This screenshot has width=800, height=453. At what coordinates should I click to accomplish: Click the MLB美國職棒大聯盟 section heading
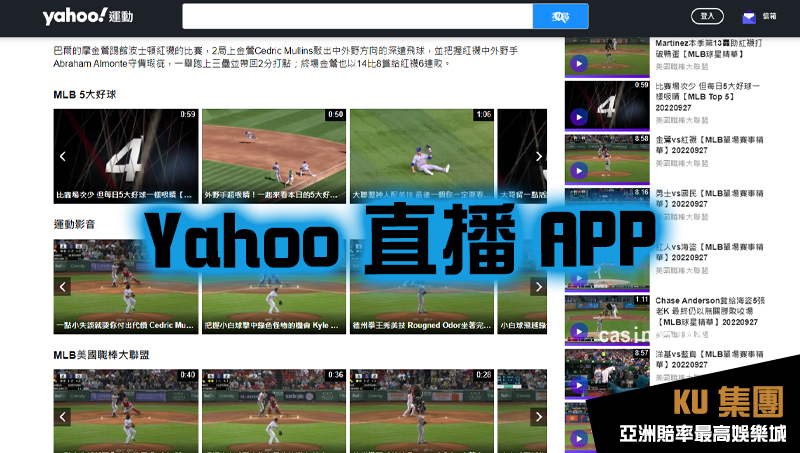point(101,355)
